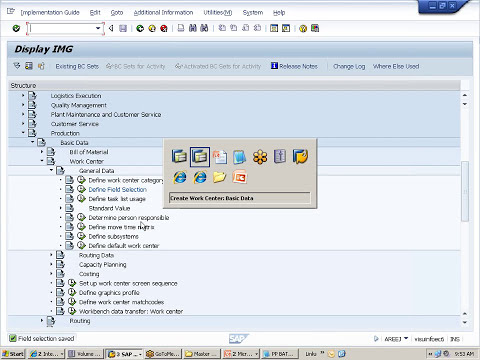This screenshot has height=360, width=480.
Task: Select the orange flower icon in switcher
Action: [260, 157]
